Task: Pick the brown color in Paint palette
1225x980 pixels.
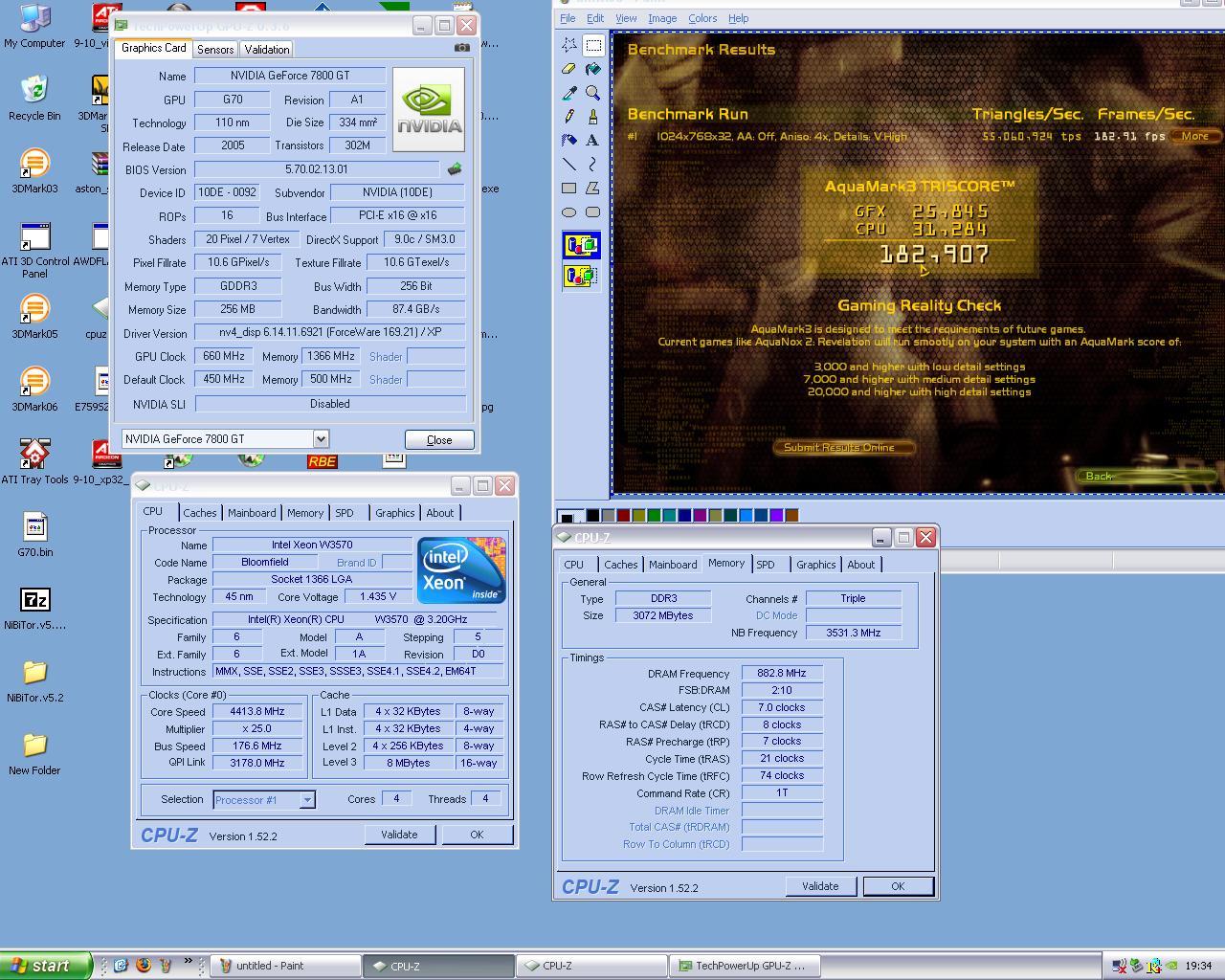Action: pyautogui.click(x=791, y=516)
